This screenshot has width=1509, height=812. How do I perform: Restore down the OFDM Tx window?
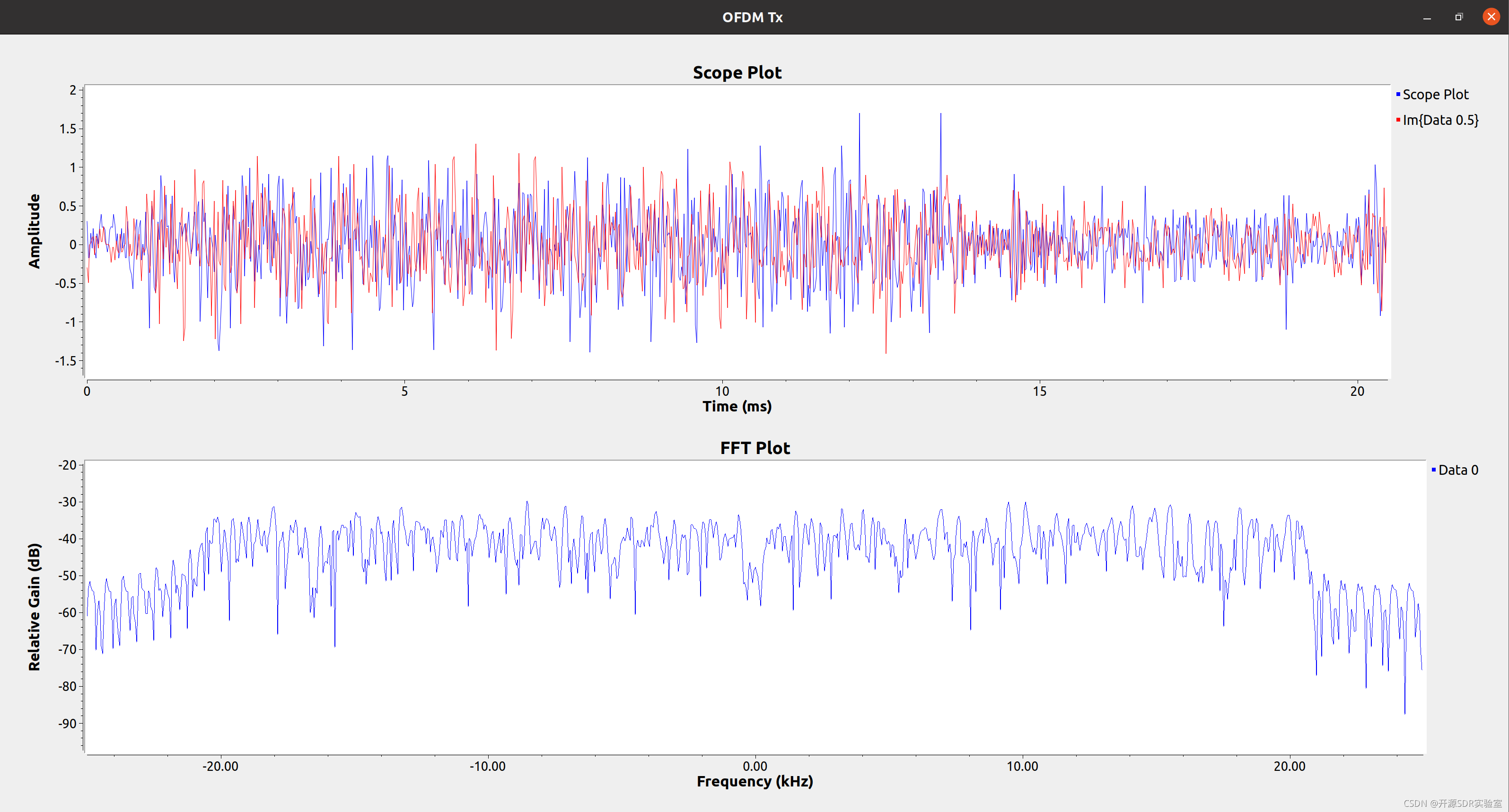coord(1459,17)
